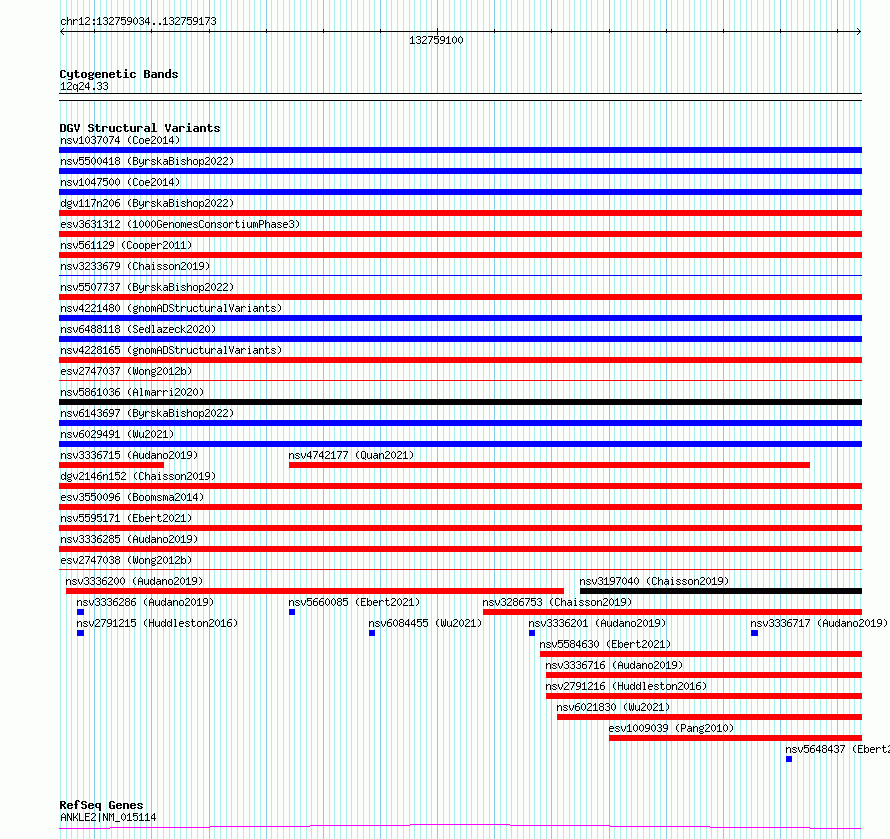
Task: Open nsv5595171 (Ebert2021) label
Action: pos(126,518)
